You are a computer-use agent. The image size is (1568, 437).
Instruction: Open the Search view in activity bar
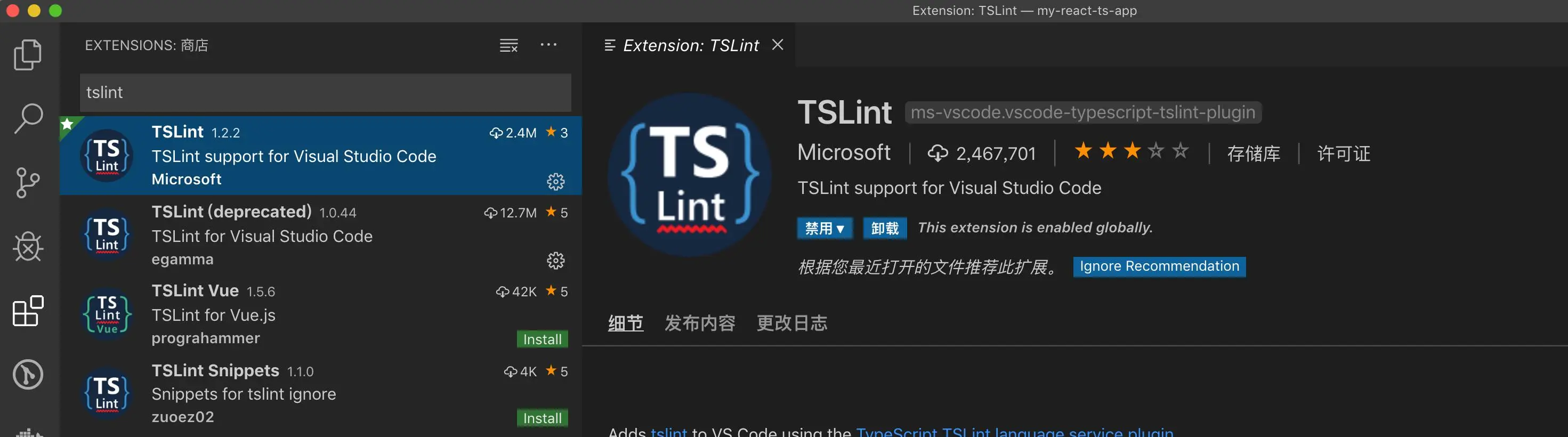pos(28,119)
